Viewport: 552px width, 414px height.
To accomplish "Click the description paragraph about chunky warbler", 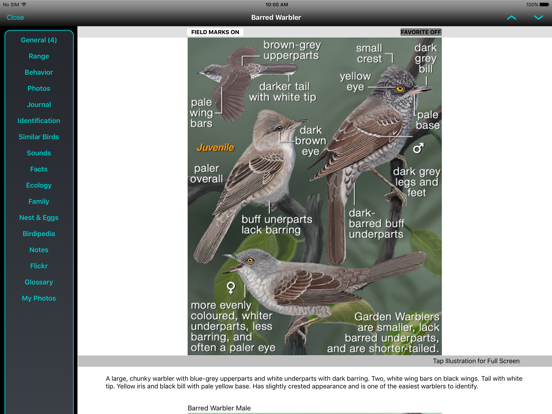I will [x=314, y=383].
